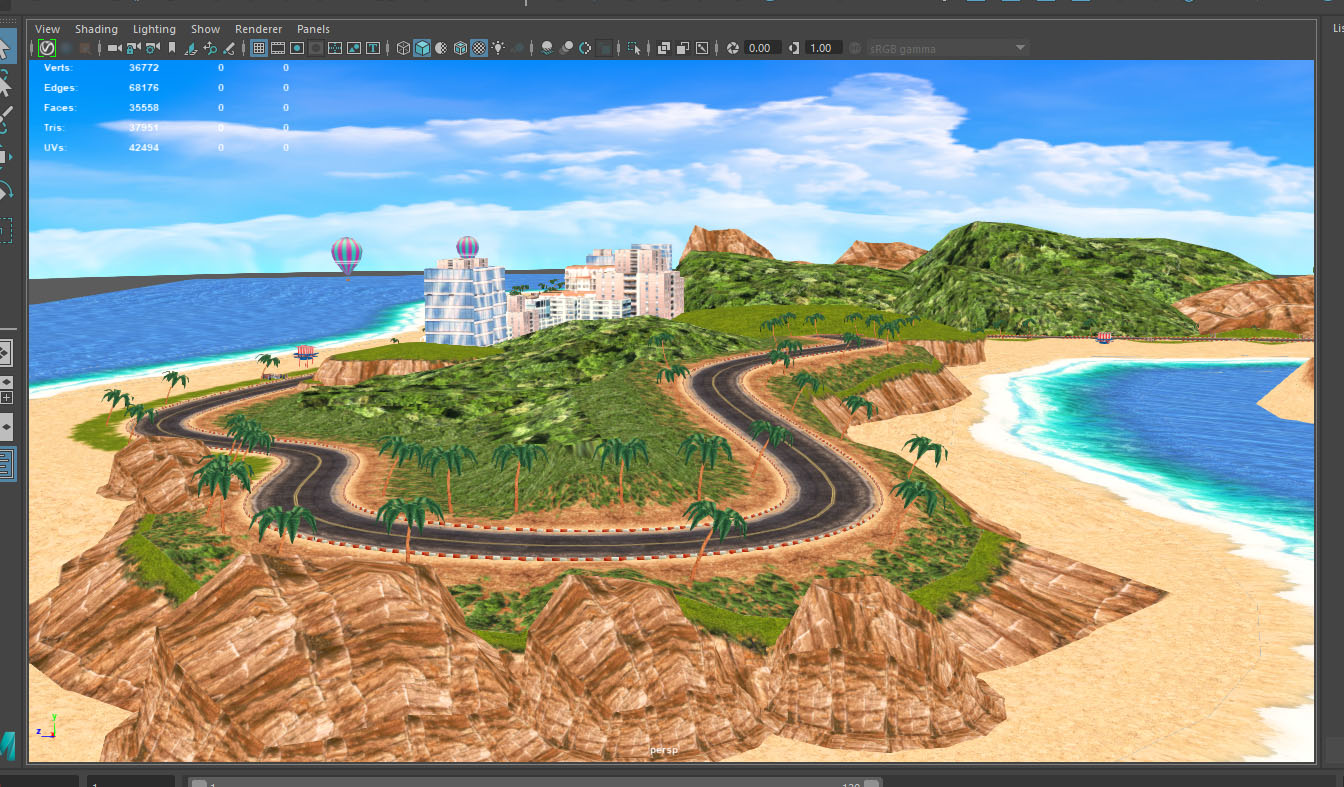Click the lock camera icon

133,48
